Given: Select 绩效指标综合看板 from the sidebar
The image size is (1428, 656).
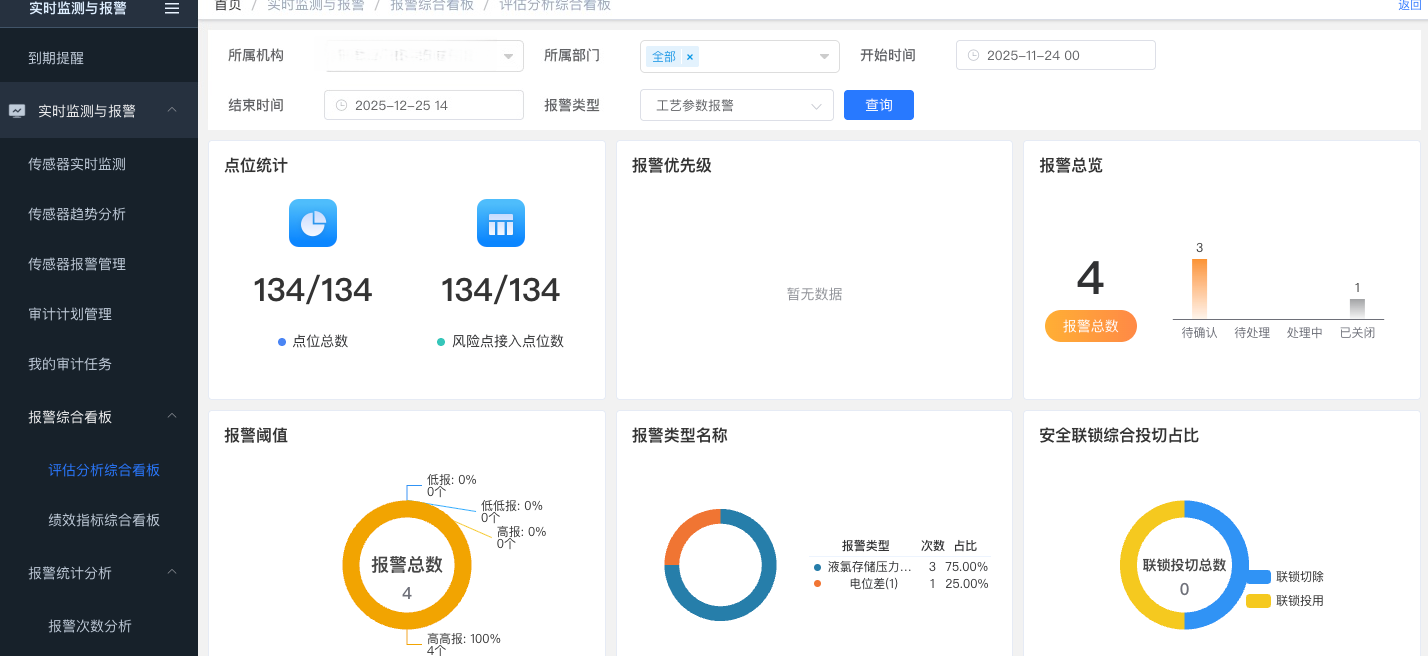Looking at the screenshot, I should [x=104, y=520].
